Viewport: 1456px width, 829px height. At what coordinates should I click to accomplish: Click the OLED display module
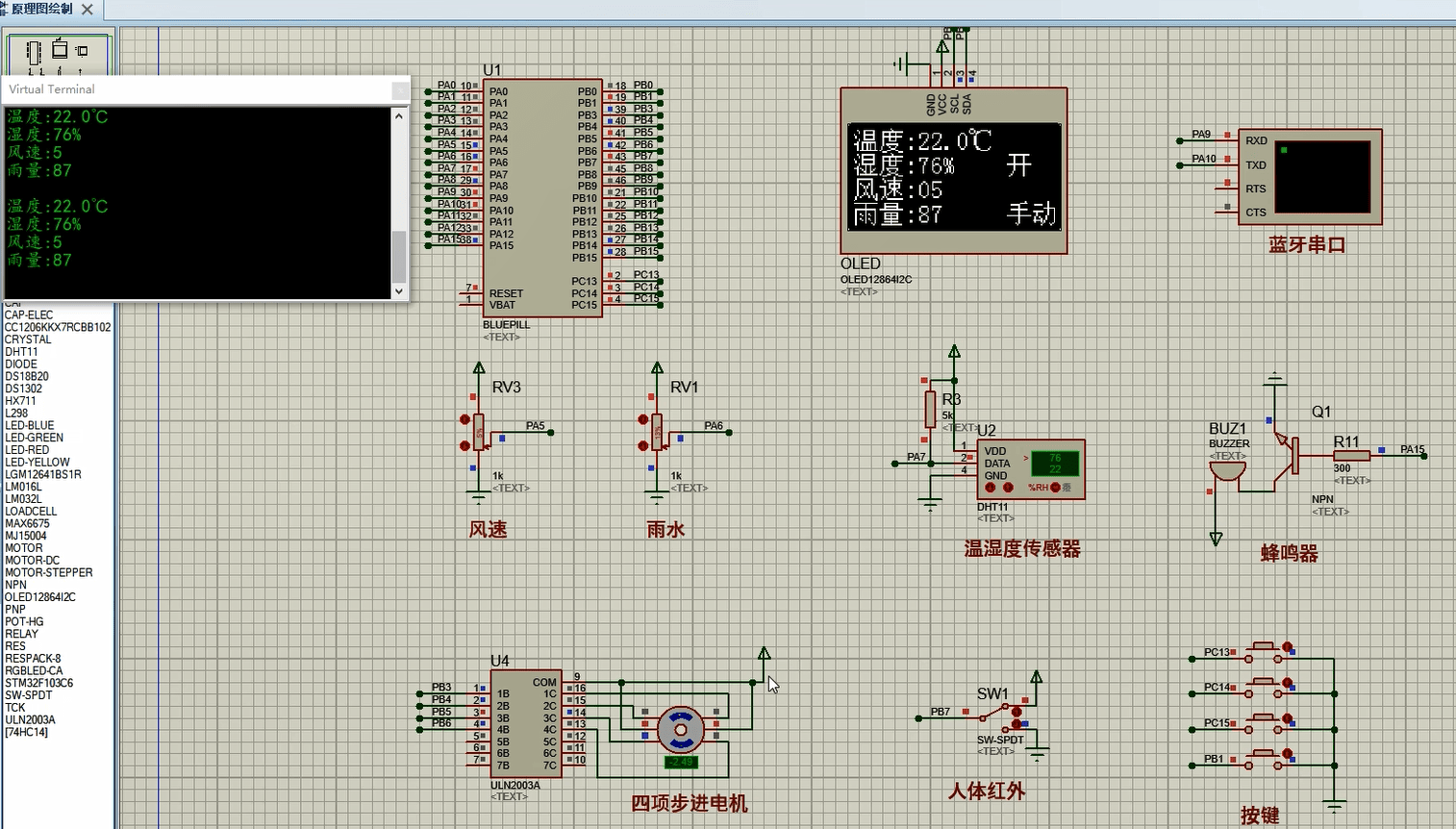click(x=953, y=171)
